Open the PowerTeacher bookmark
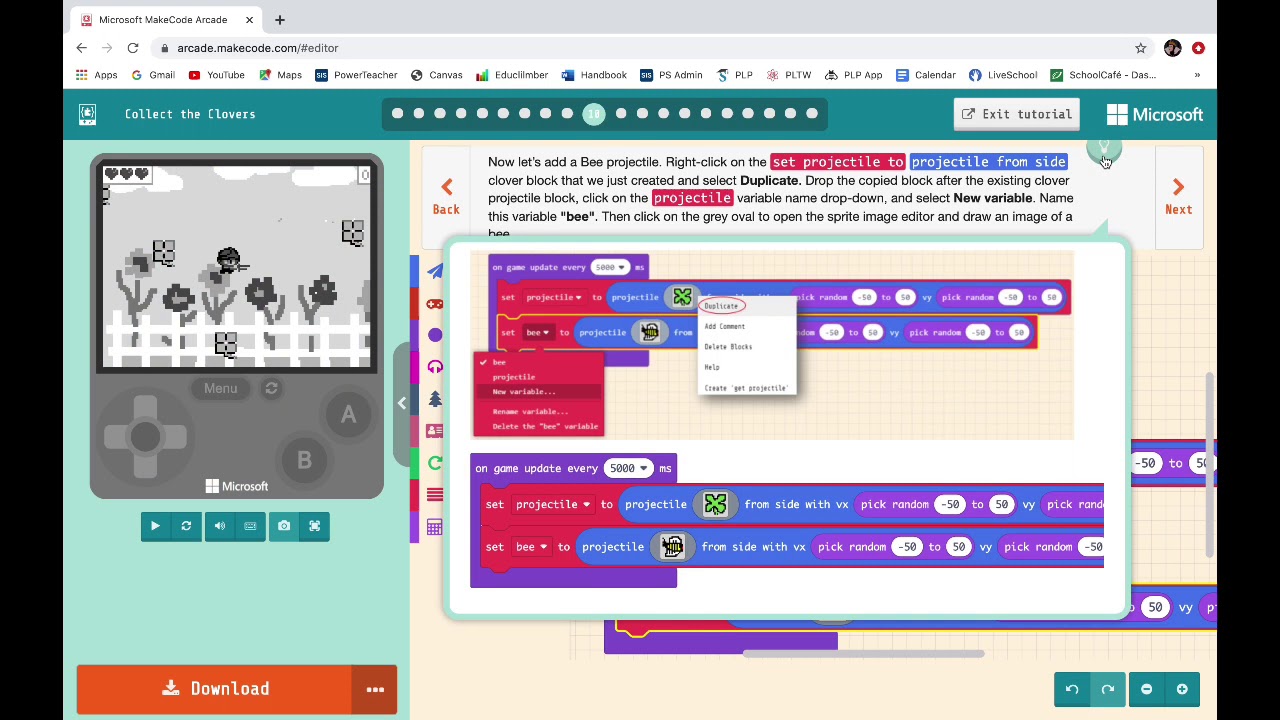This screenshot has width=1280, height=720. point(356,75)
